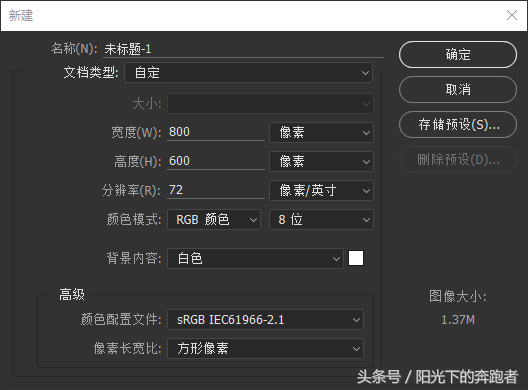Open the RGB 颜色 mode dropdown
Viewport: 528px width, 390px height.
tap(214, 220)
